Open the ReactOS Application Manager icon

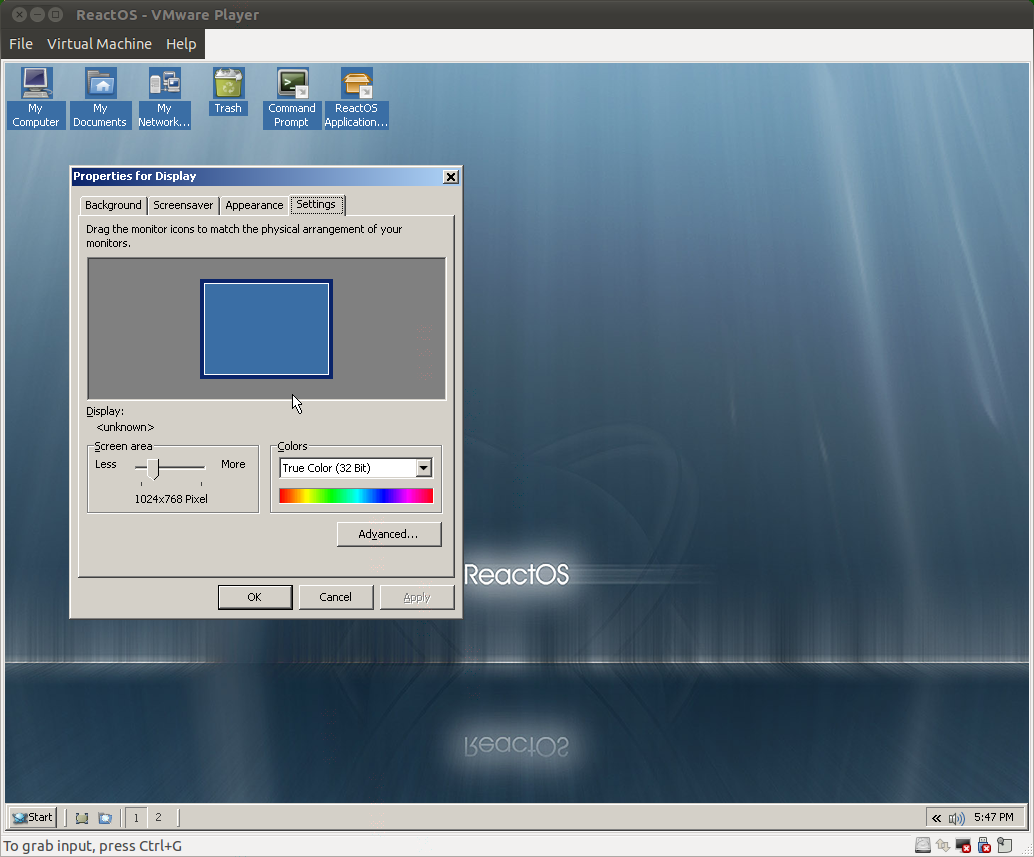click(x=356, y=90)
